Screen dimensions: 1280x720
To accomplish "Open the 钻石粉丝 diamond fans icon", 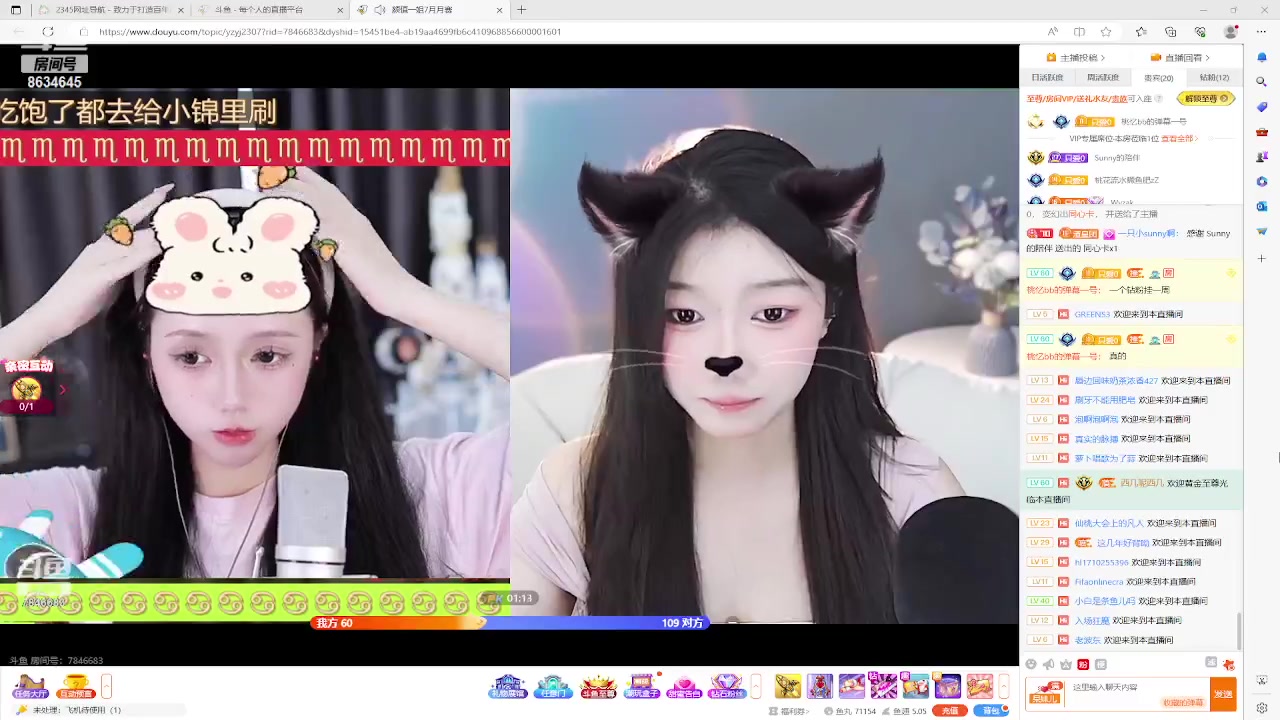I will 727,686.
